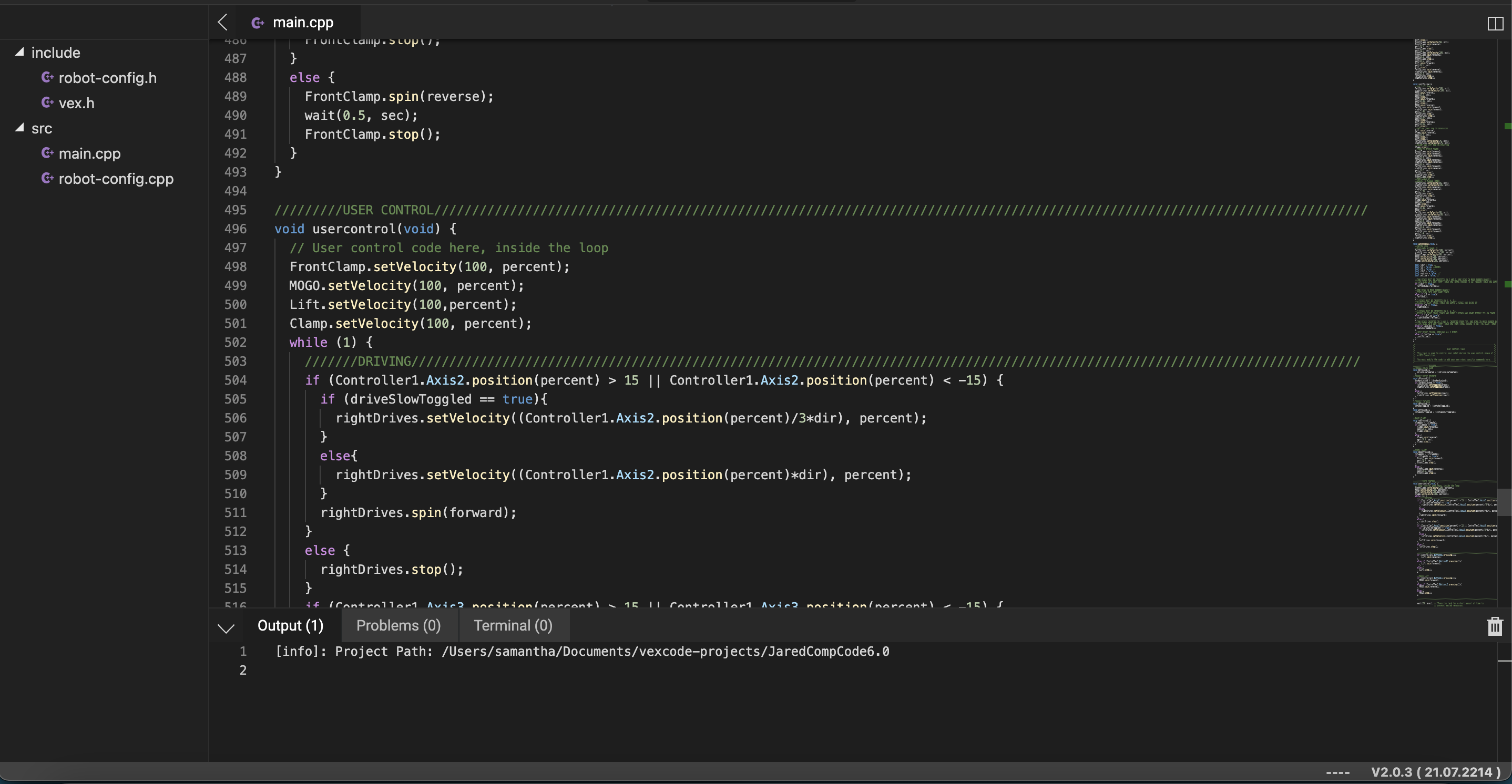
Task: Click 'MOGO.setVelocity(100, percent);' line
Action: pyautogui.click(x=406, y=286)
